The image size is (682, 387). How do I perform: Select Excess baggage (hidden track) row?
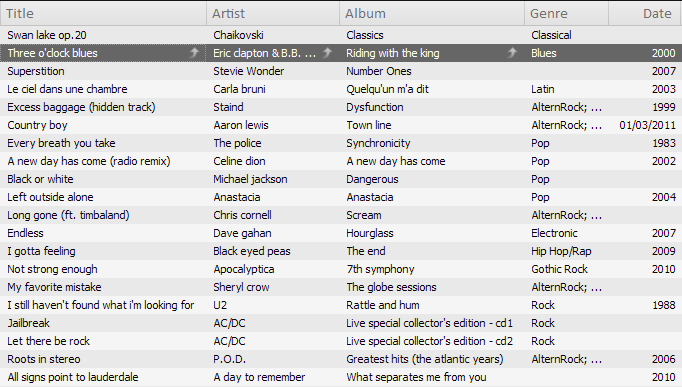[341, 107]
